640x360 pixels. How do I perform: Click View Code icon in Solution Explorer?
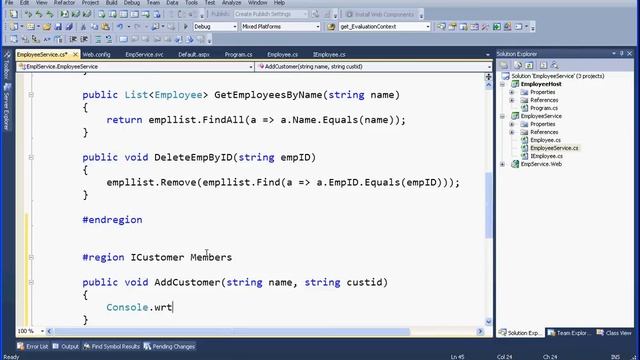coord(543,65)
